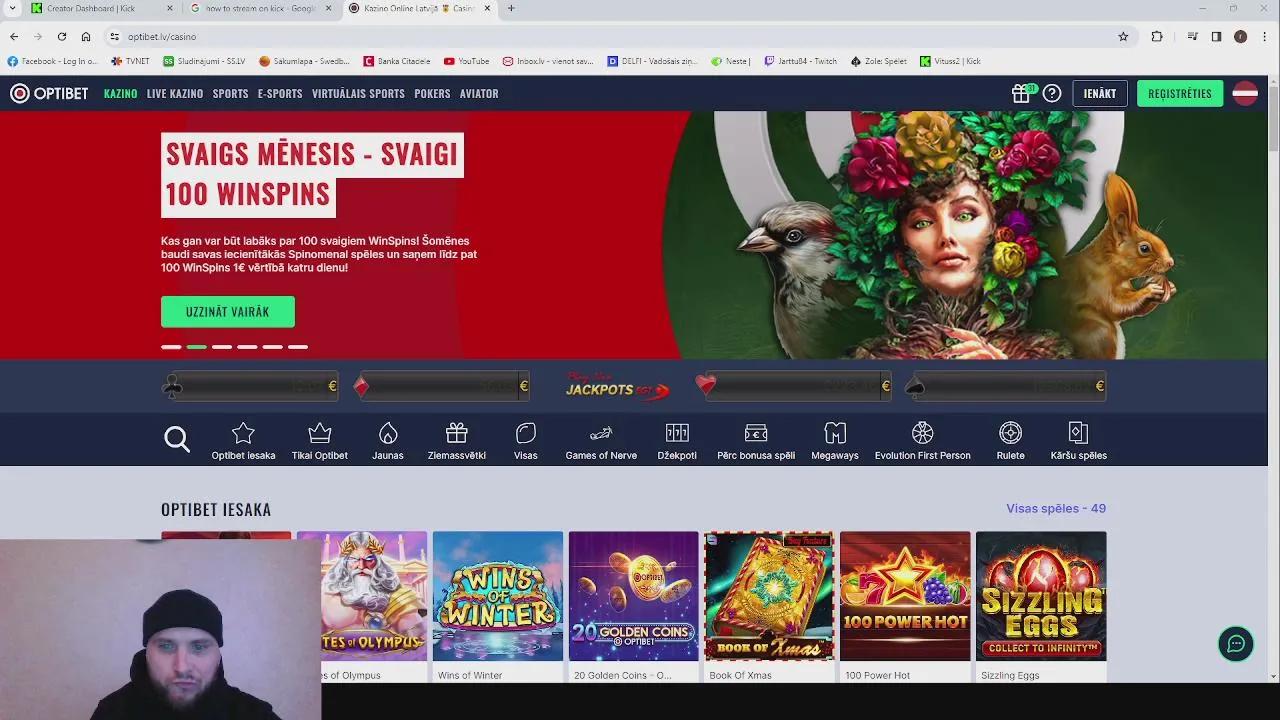Image resolution: width=1280 pixels, height=720 pixels.
Task: Open the 20 Golden Coins game thumbnail
Action: coord(634,596)
